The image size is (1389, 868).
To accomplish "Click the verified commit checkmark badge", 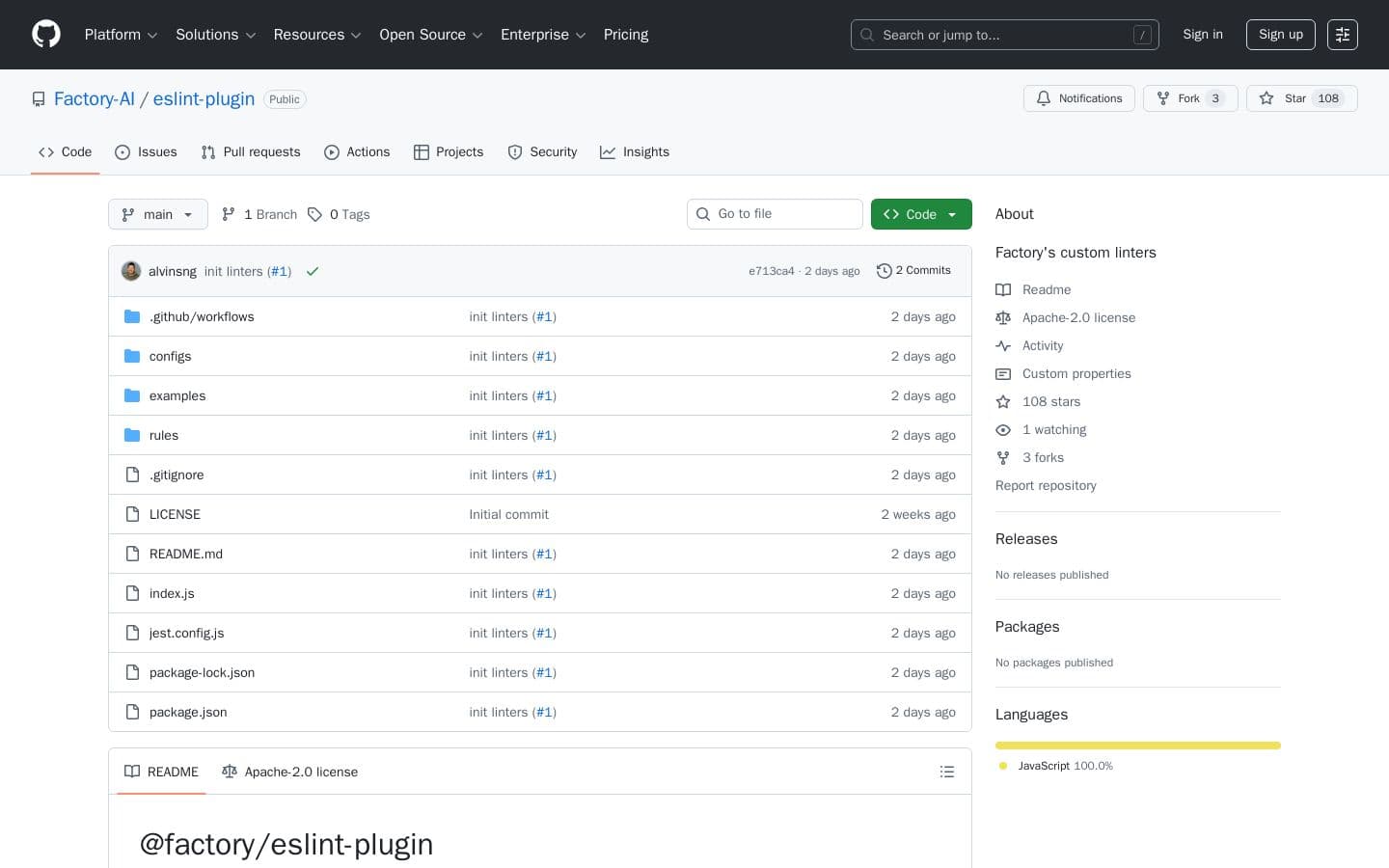I will [x=313, y=271].
